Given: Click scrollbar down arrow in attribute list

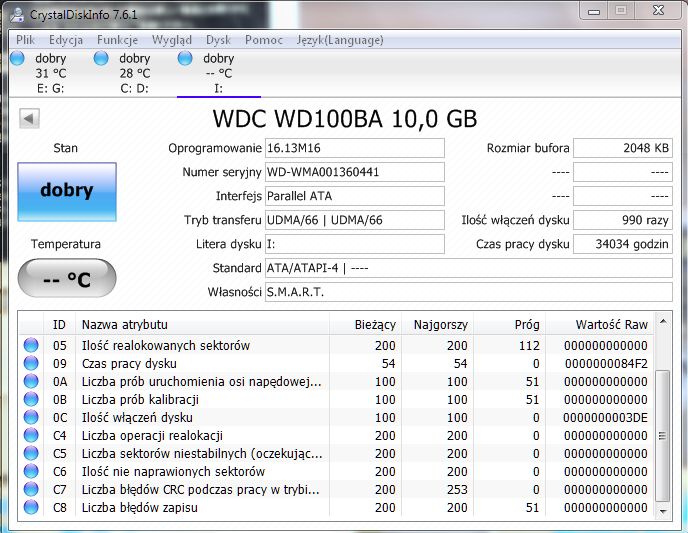Looking at the screenshot, I should point(663,512).
